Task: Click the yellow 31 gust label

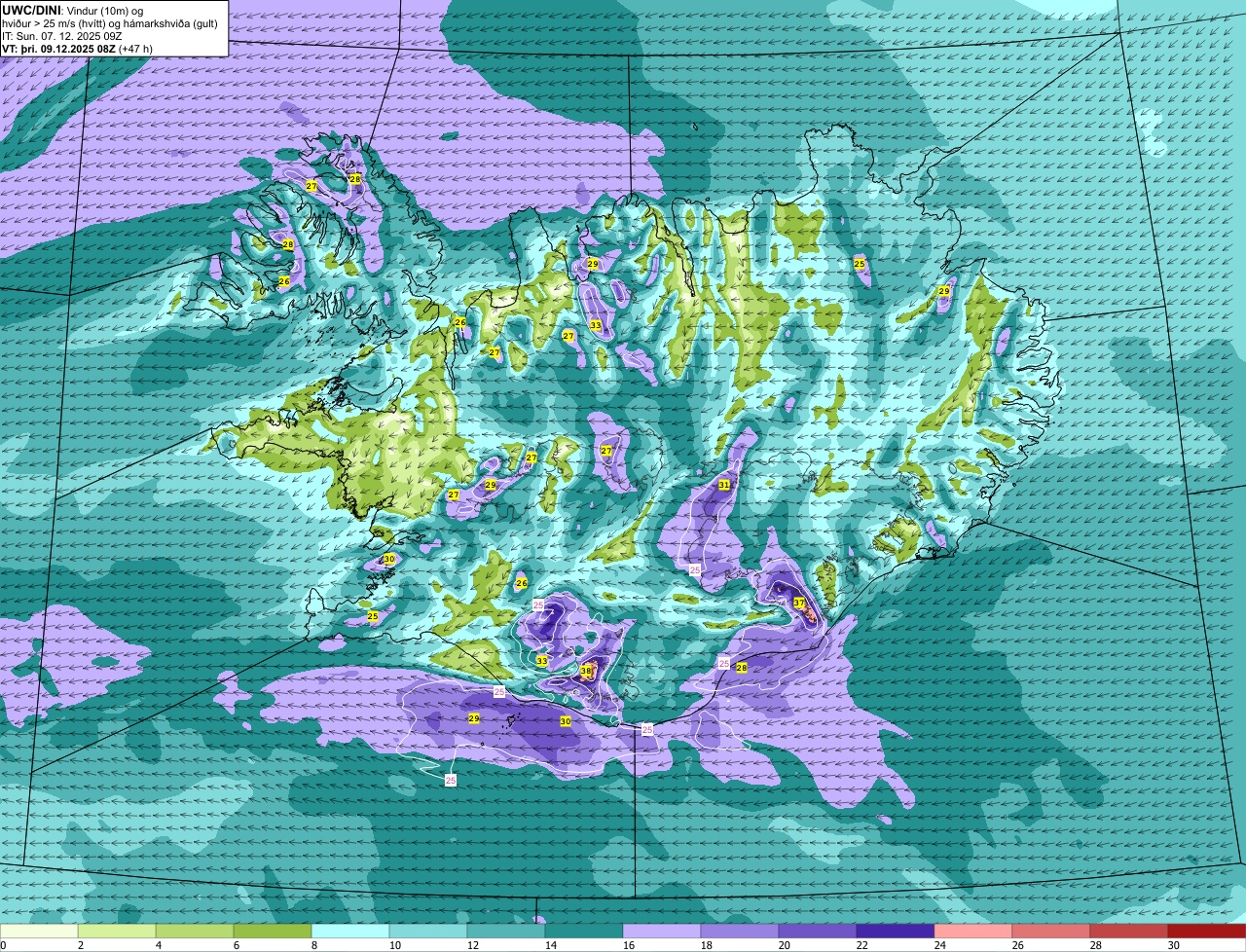Action: [724, 484]
